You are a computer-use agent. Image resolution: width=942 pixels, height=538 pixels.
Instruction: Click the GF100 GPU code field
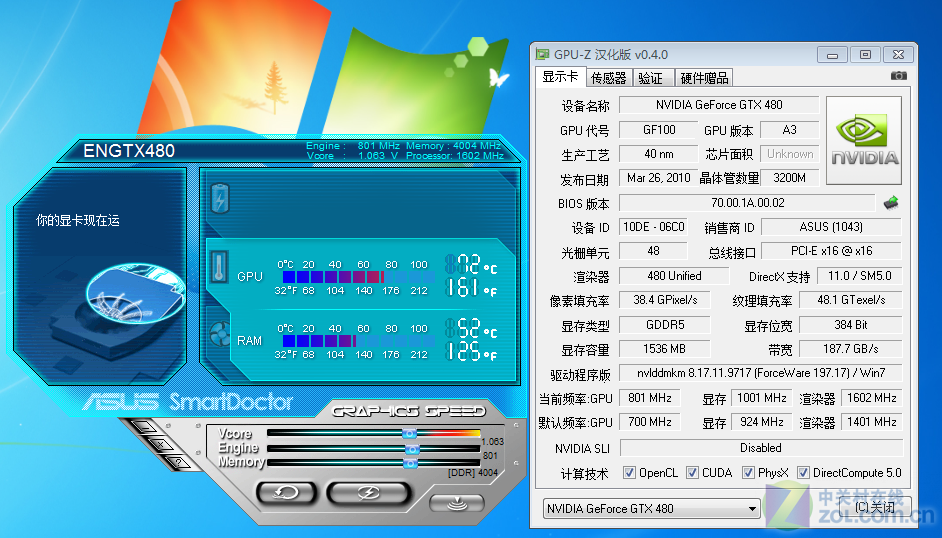(659, 130)
